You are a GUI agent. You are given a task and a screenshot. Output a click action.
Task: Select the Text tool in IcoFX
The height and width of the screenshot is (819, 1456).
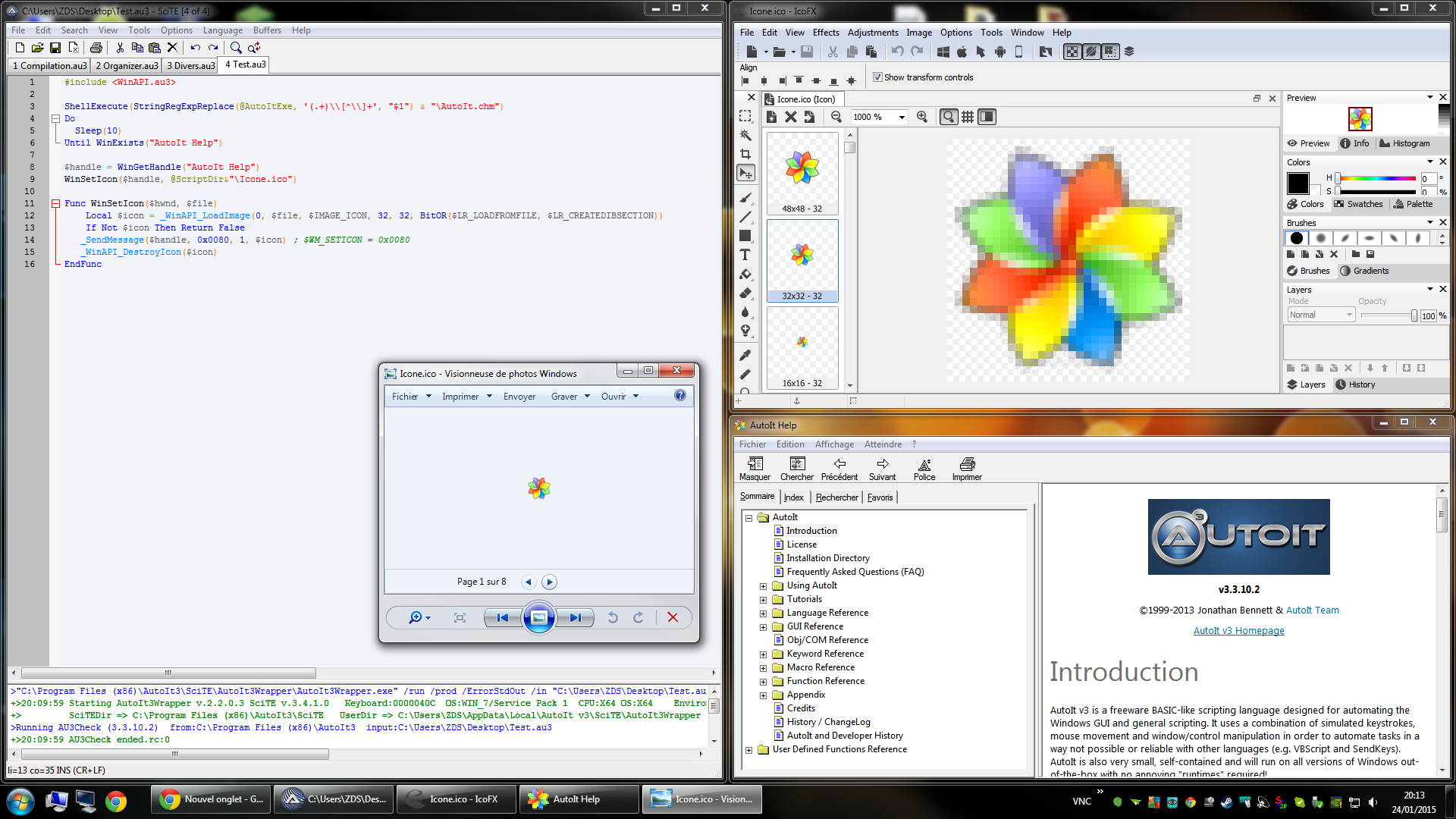coord(745,255)
